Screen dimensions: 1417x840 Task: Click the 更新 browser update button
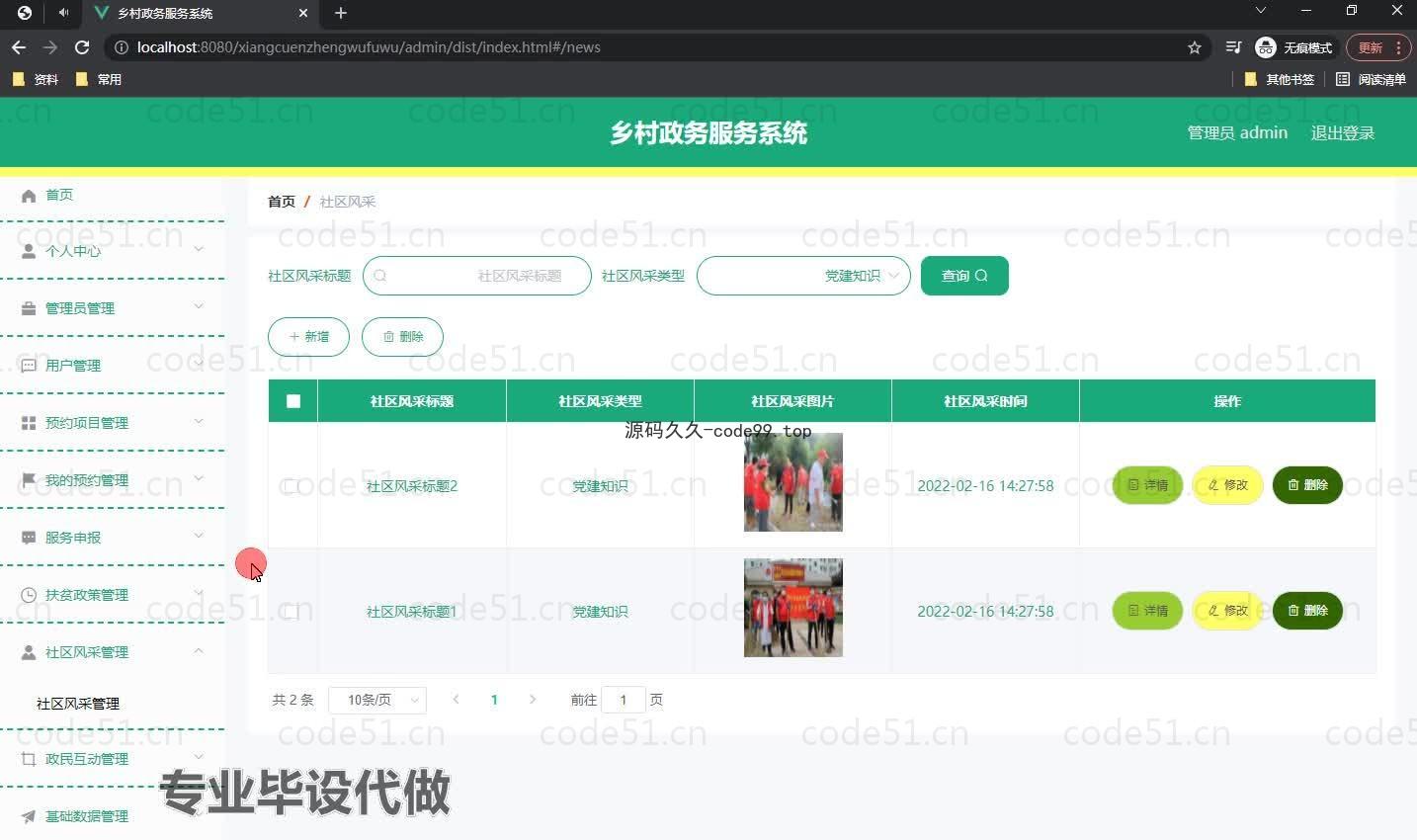point(1370,47)
